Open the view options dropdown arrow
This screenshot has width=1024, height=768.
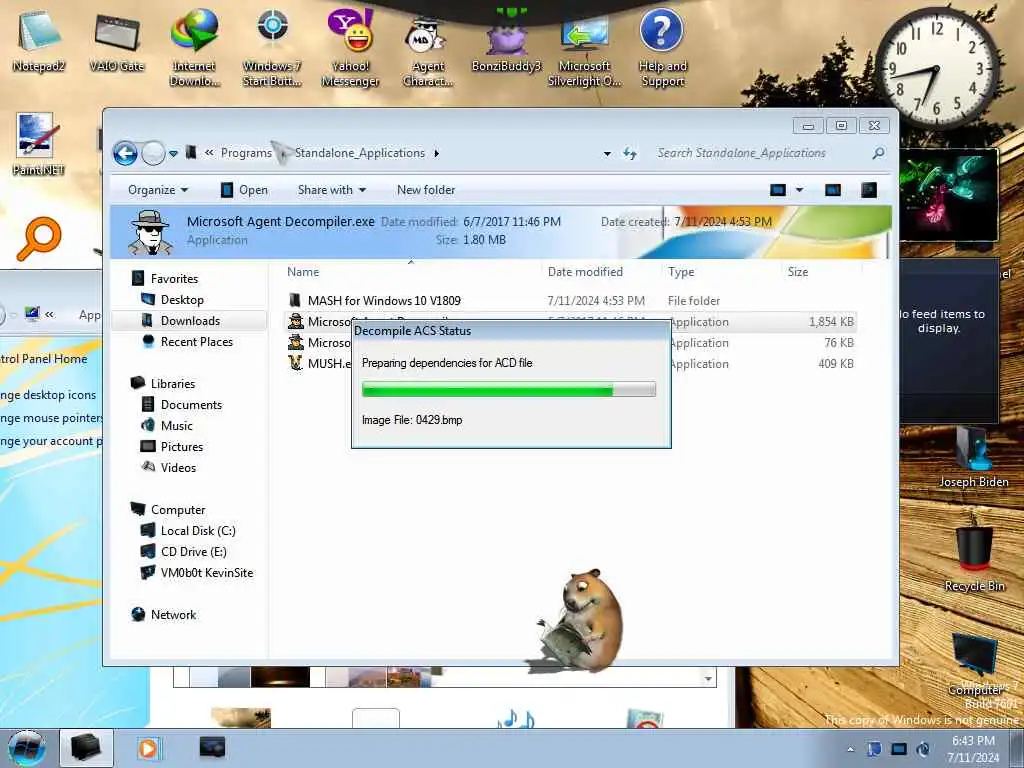799,190
